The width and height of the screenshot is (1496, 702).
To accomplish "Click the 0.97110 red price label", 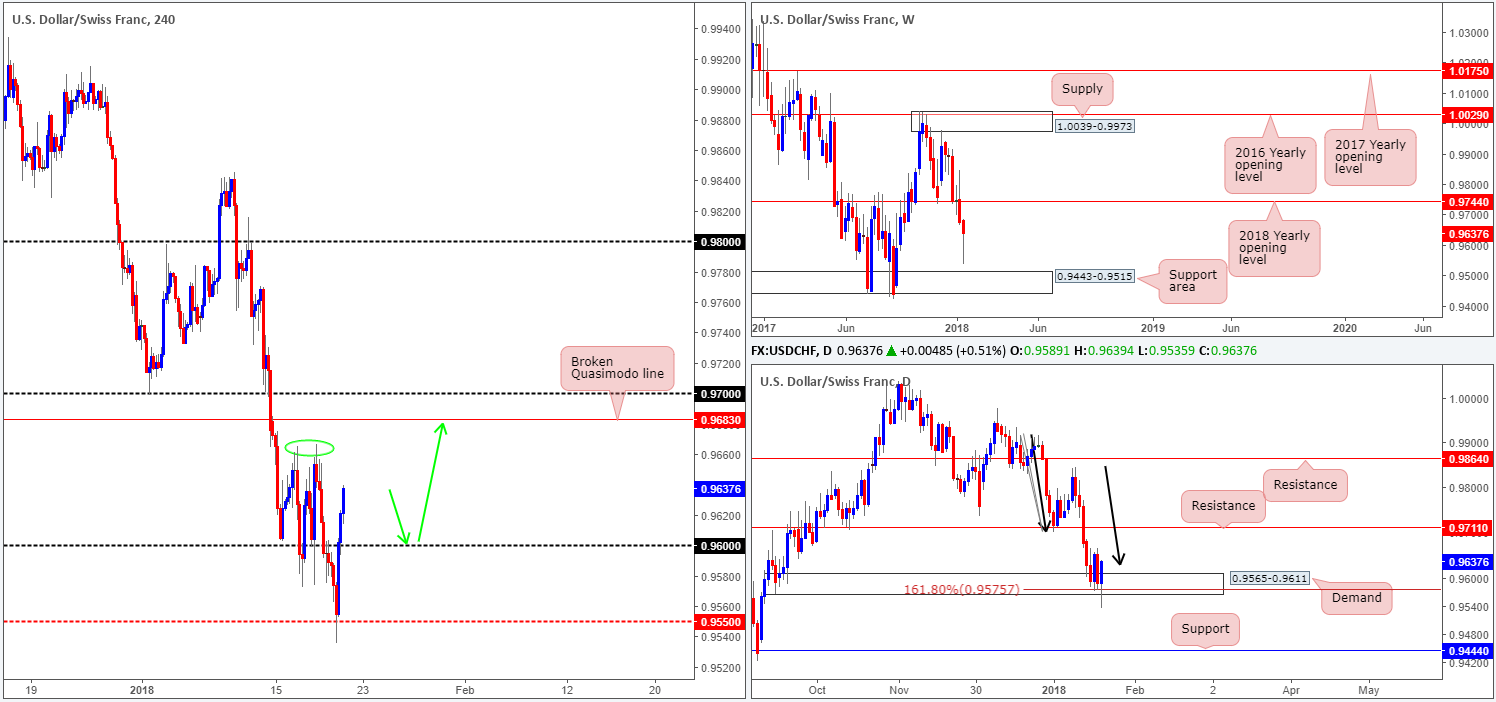I will coord(1469,528).
